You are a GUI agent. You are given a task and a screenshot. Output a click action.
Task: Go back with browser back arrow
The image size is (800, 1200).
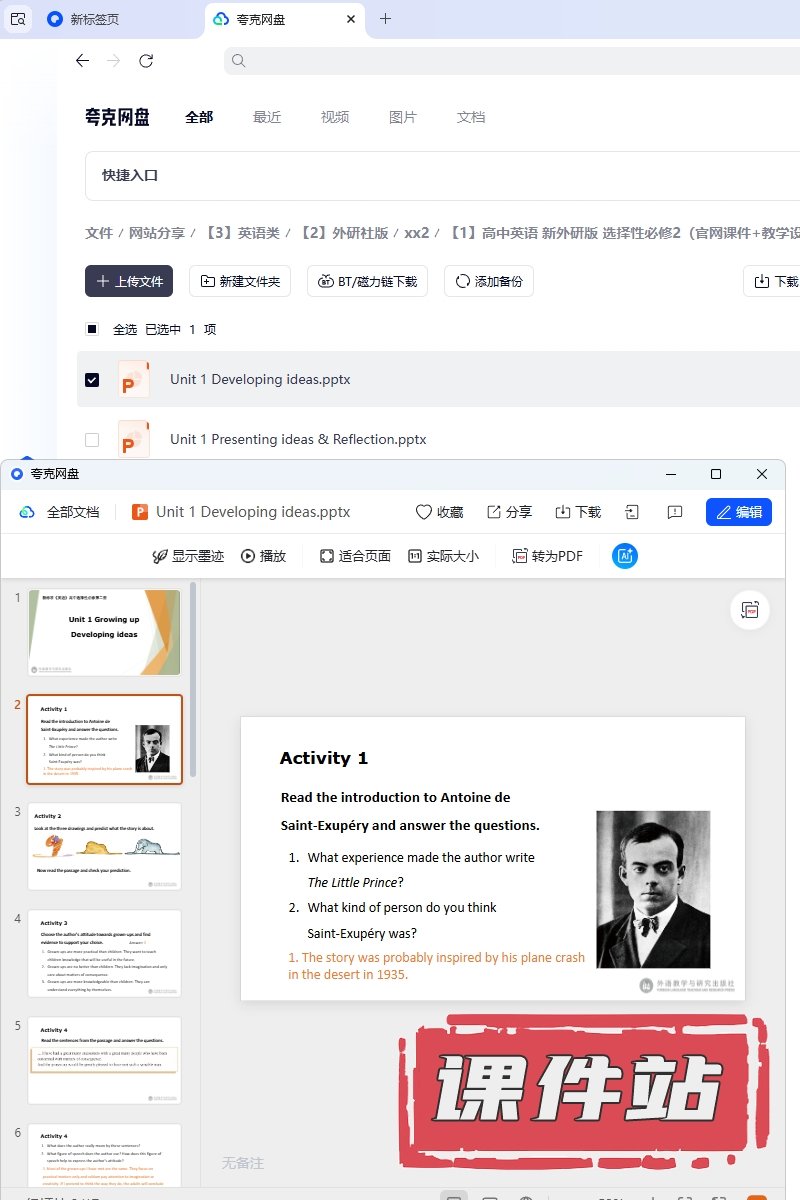pos(83,61)
